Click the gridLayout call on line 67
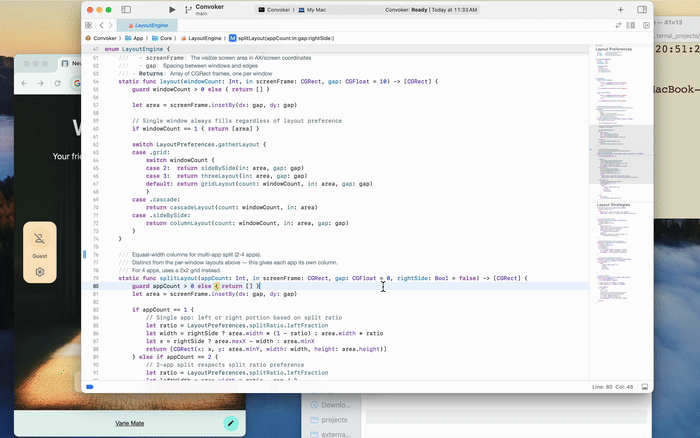This screenshot has width=700, height=438. tap(218, 184)
